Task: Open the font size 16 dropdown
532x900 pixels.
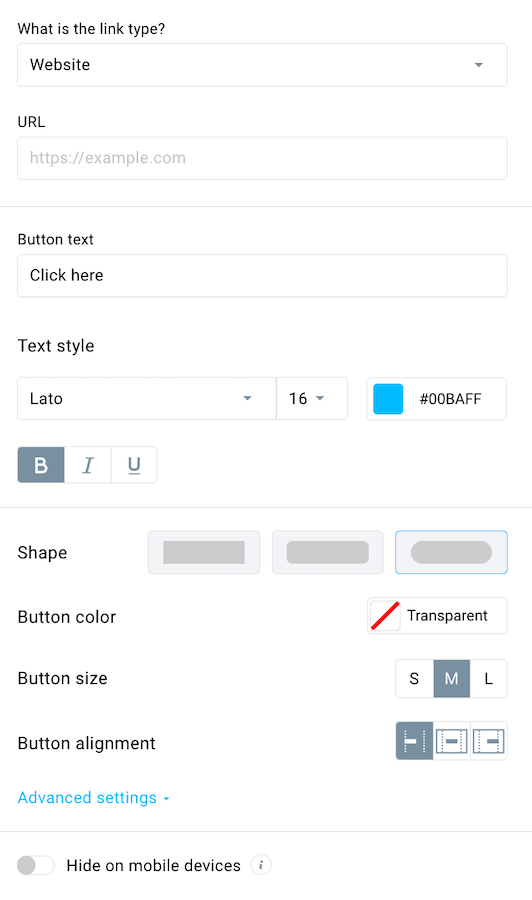Action: pyautogui.click(x=312, y=398)
